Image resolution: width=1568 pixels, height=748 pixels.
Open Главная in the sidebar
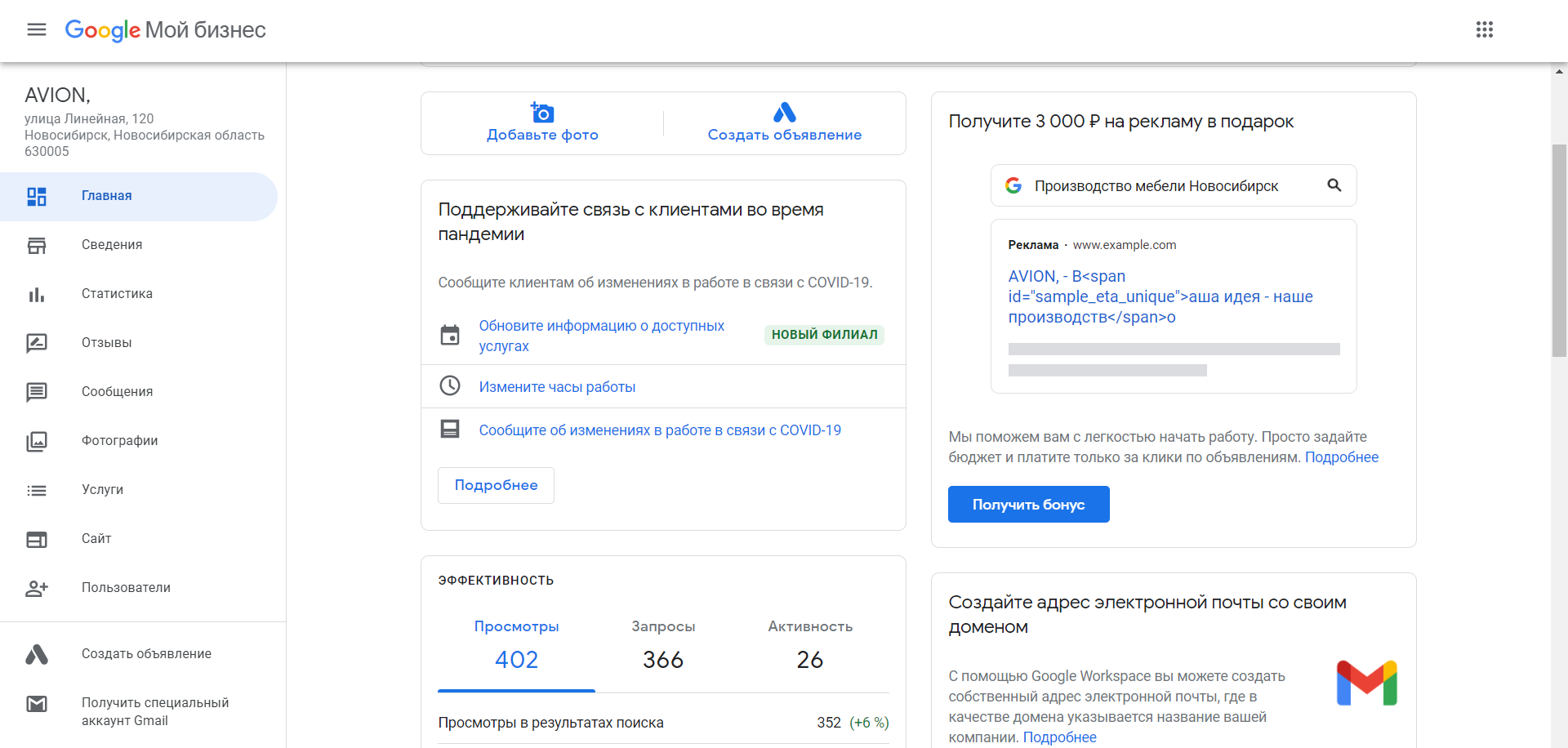point(139,196)
